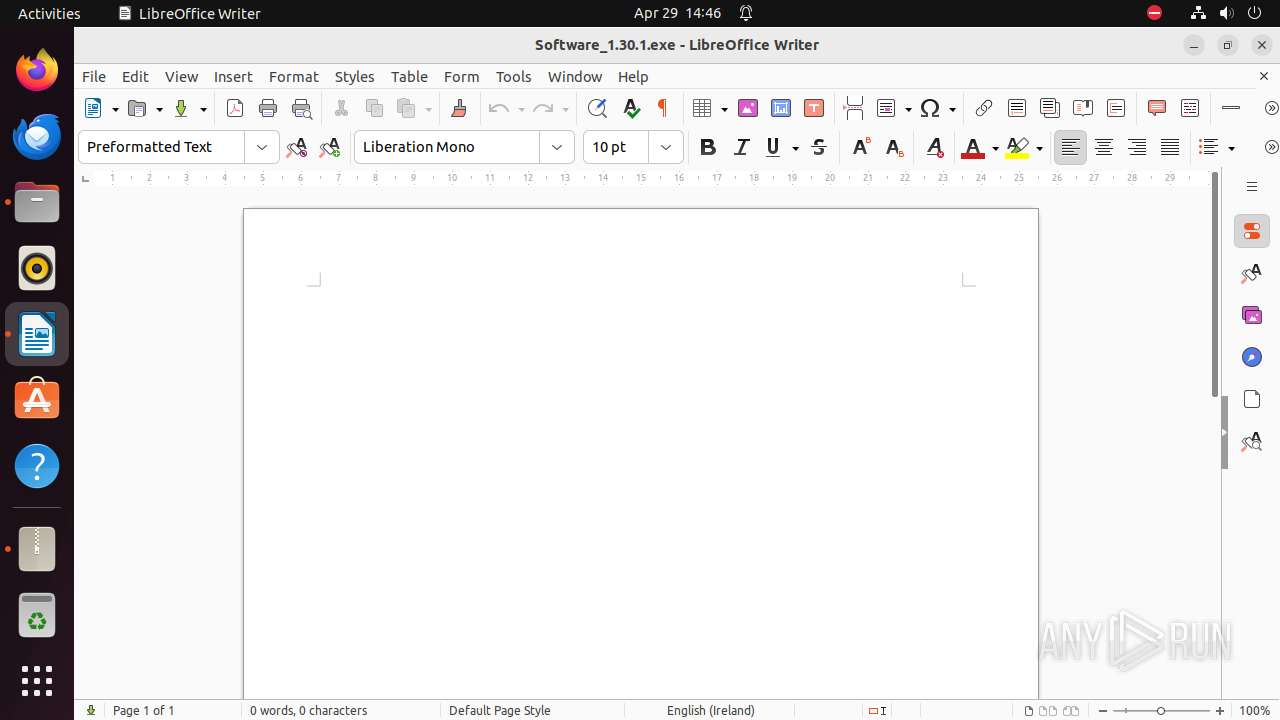Open the sidebar Navigator deck

(x=1252, y=357)
